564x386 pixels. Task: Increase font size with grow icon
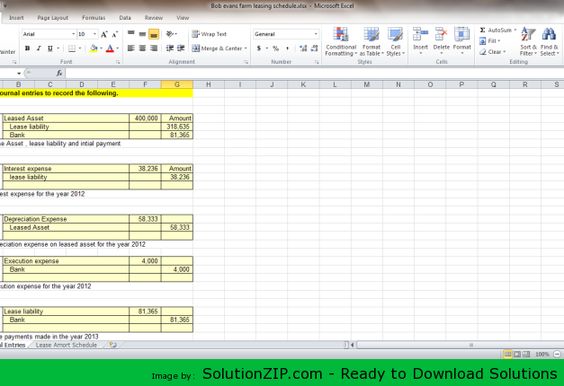[x=104, y=35]
